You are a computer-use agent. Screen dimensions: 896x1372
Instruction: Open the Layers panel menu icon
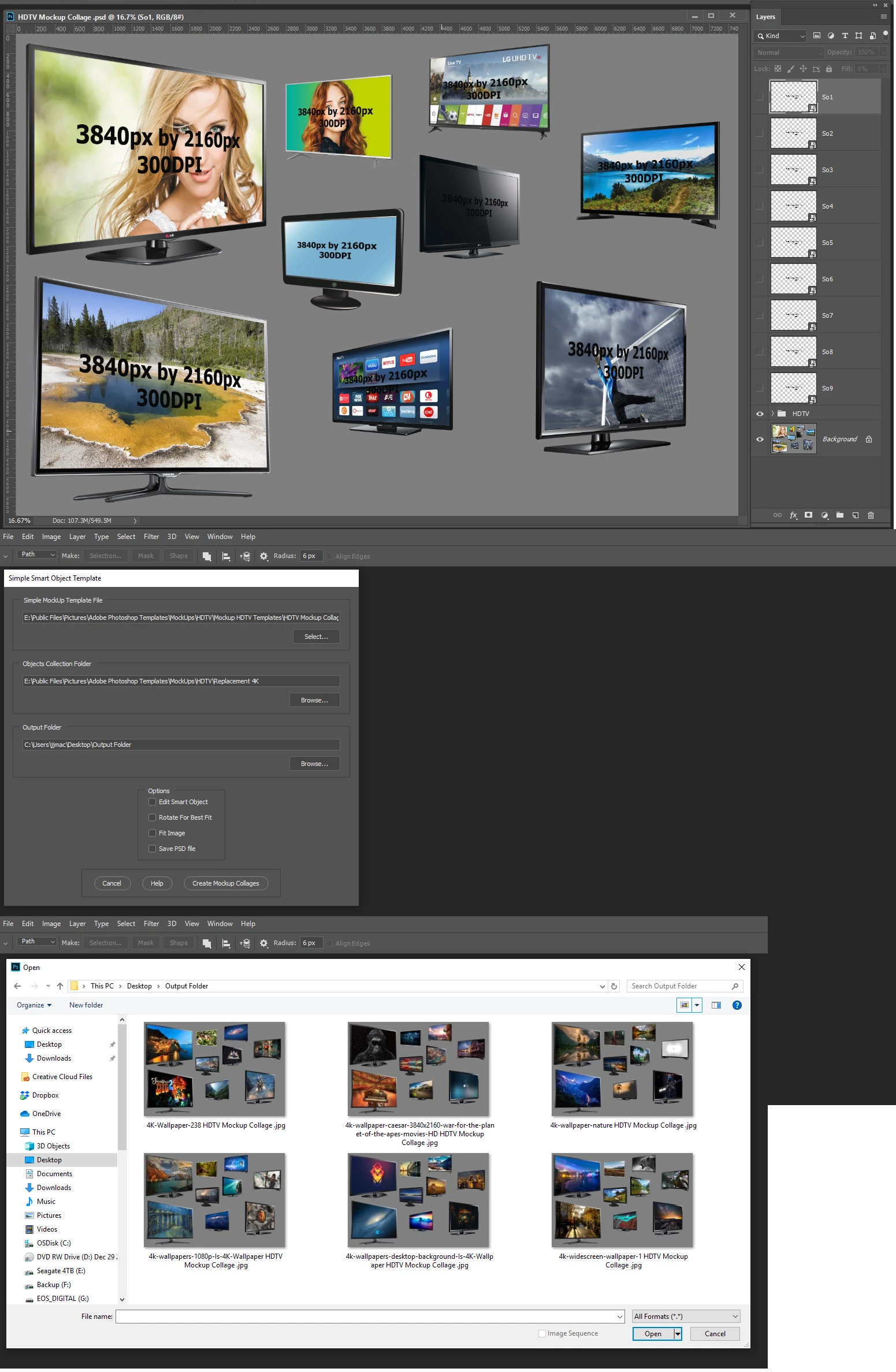(883, 17)
